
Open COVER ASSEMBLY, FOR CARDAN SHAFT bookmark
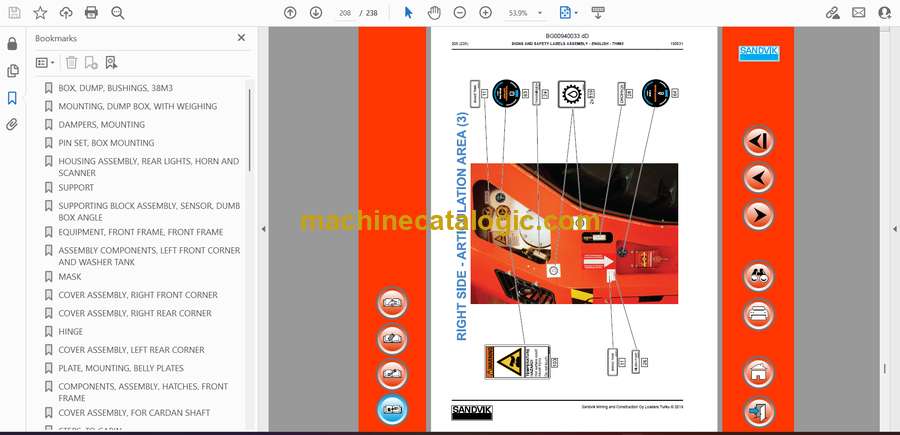click(134, 413)
